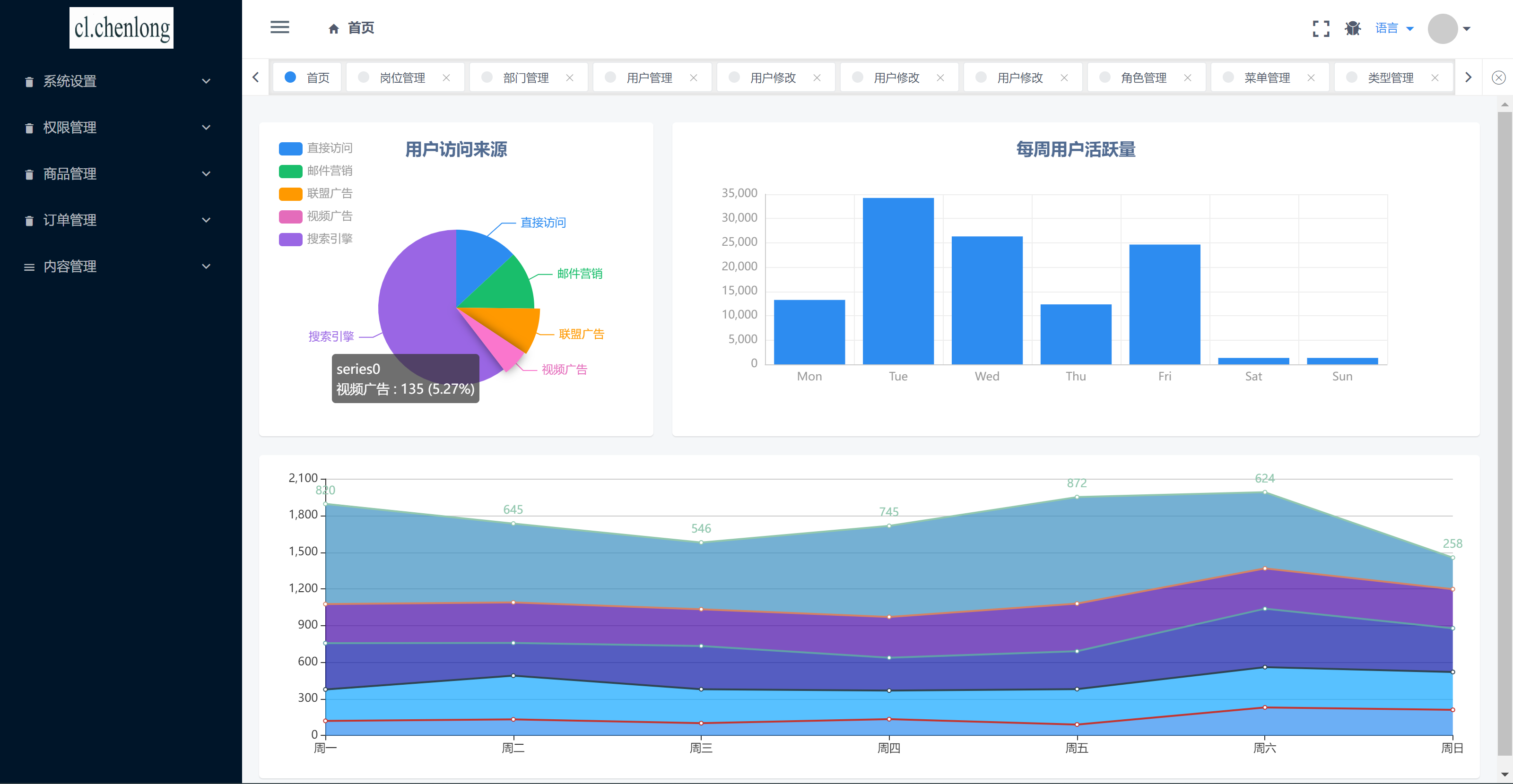Screen dimensions: 1513x784
Task: Click the 首页 breadcrumb link
Action: [361, 28]
